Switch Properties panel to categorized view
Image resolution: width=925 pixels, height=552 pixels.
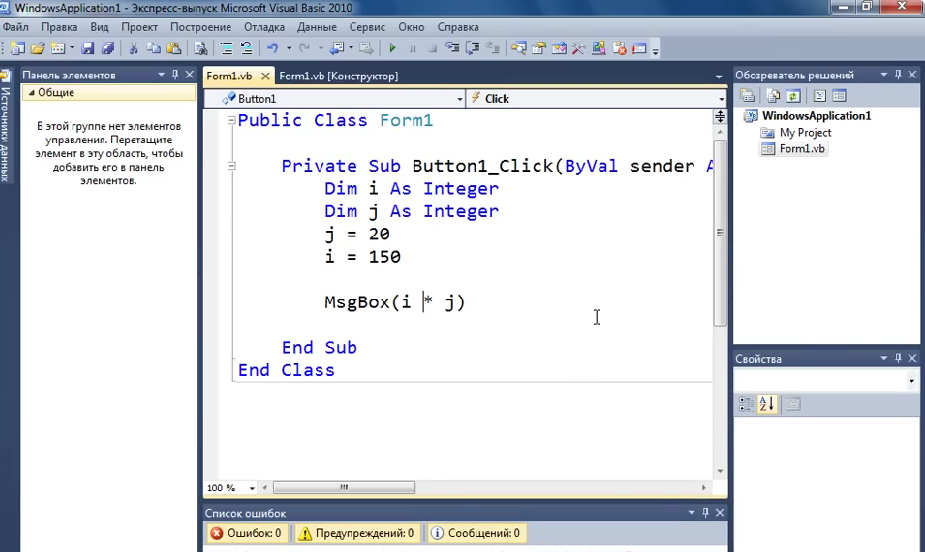pos(746,404)
